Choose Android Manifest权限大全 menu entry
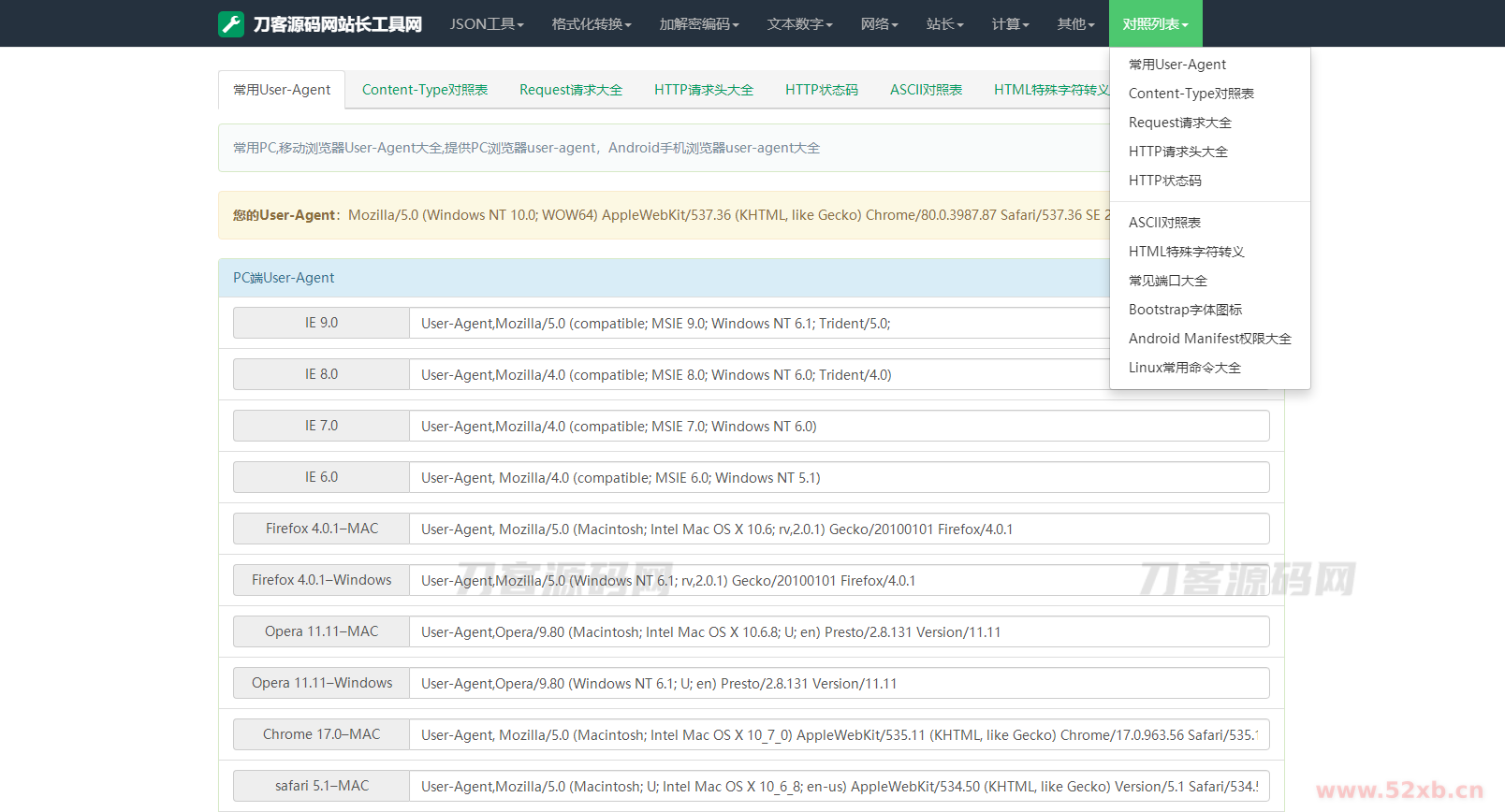Image resolution: width=1505 pixels, height=812 pixels. tap(1209, 339)
